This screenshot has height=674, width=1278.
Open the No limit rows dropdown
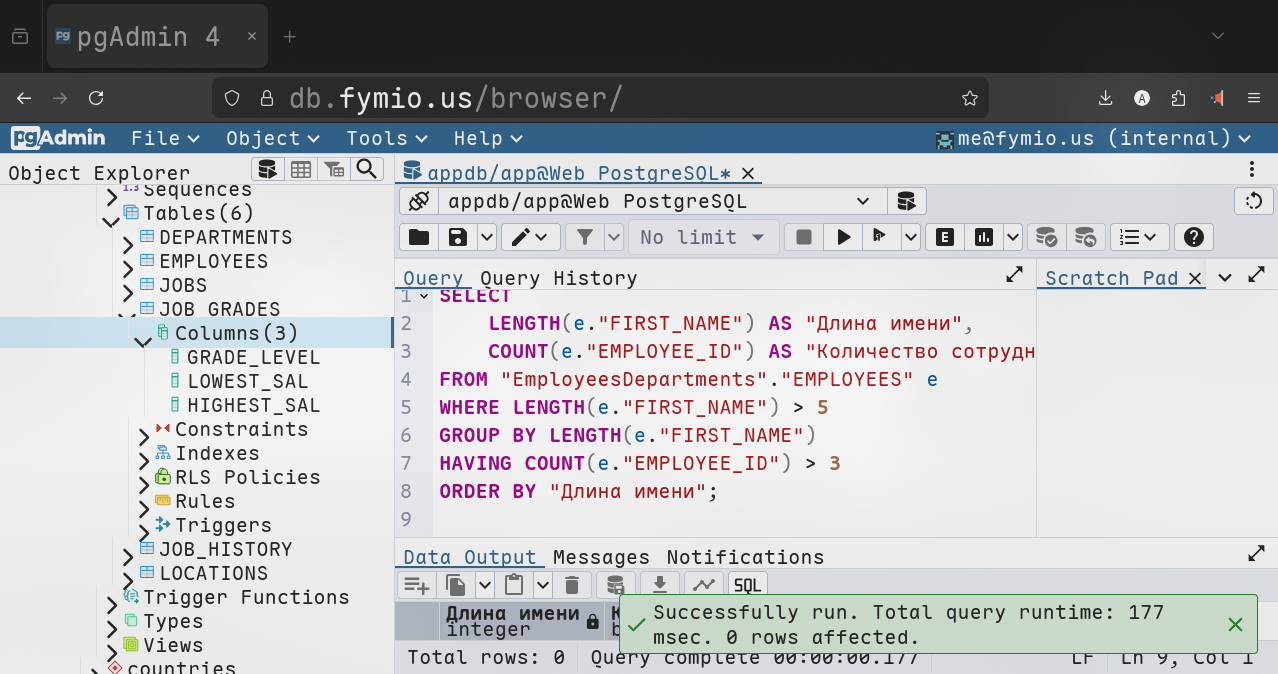click(x=702, y=237)
